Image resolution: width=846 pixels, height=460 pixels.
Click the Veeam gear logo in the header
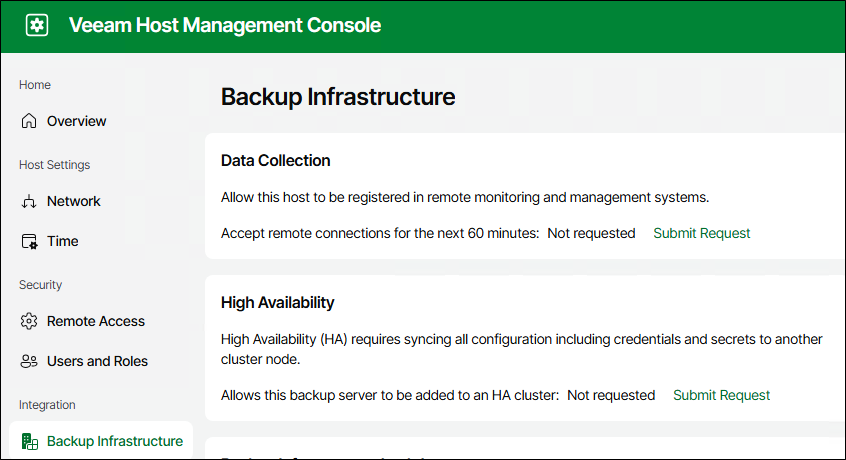pos(37,26)
